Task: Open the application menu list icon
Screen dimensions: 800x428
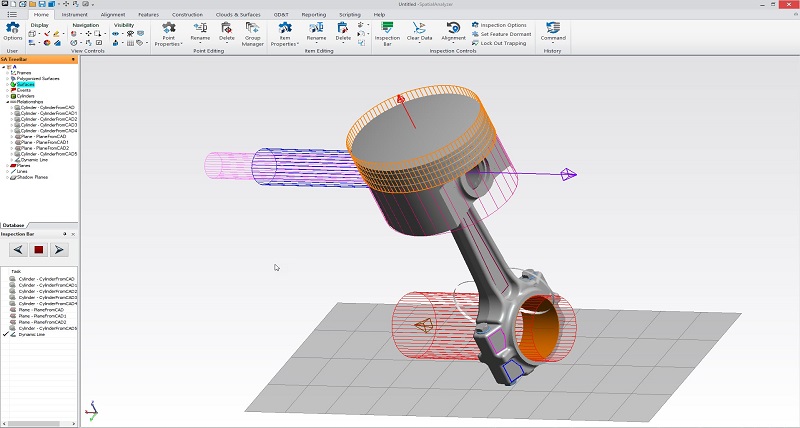Action: click(x=12, y=15)
